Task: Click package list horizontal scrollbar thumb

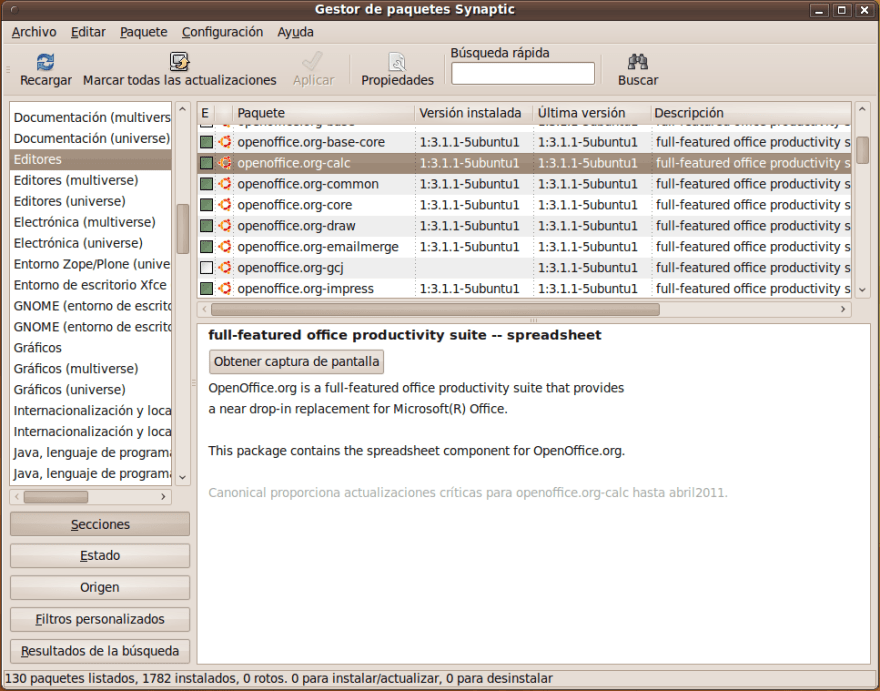Action: click(435, 309)
